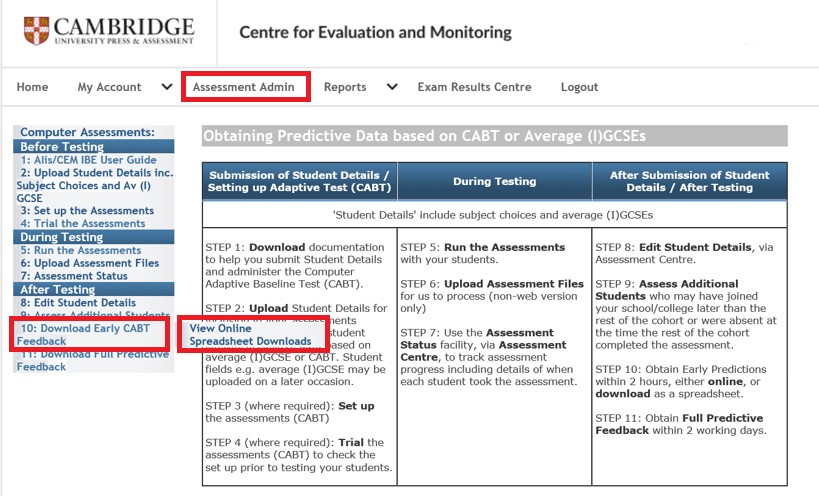This screenshot has width=819, height=496.
Task: Click STEP 6: Upload Assessment Files text
Action: tap(492, 296)
